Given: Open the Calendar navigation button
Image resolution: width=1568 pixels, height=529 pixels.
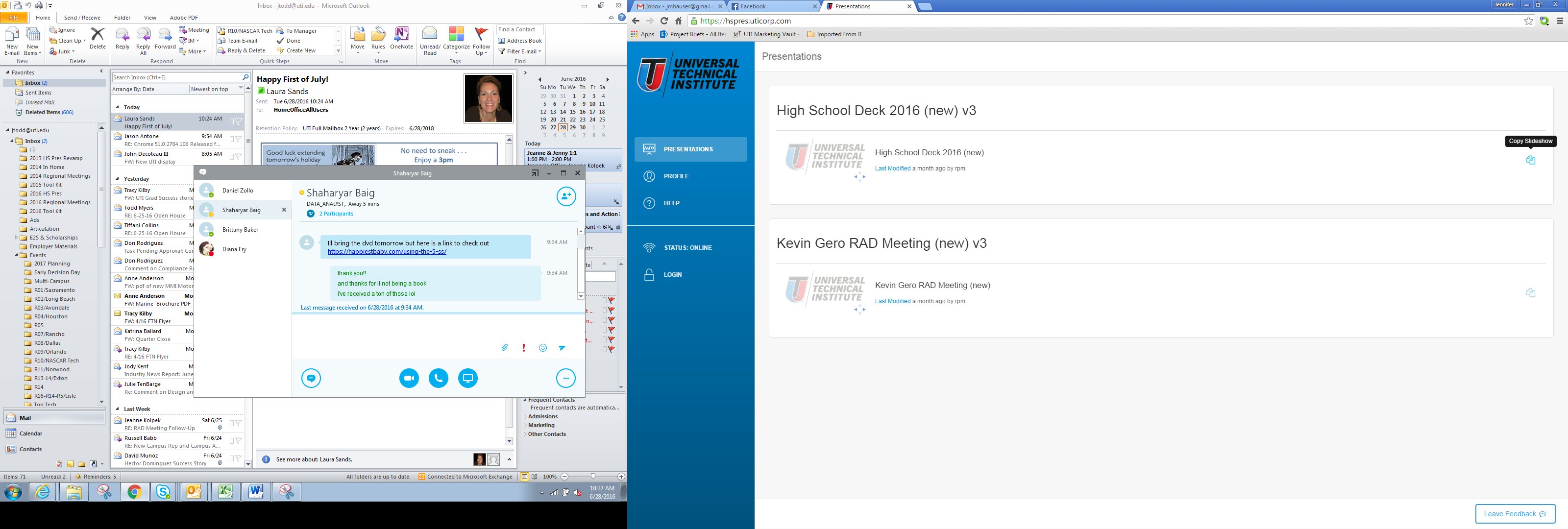Looking at the screenshot, I should [54, 433].
